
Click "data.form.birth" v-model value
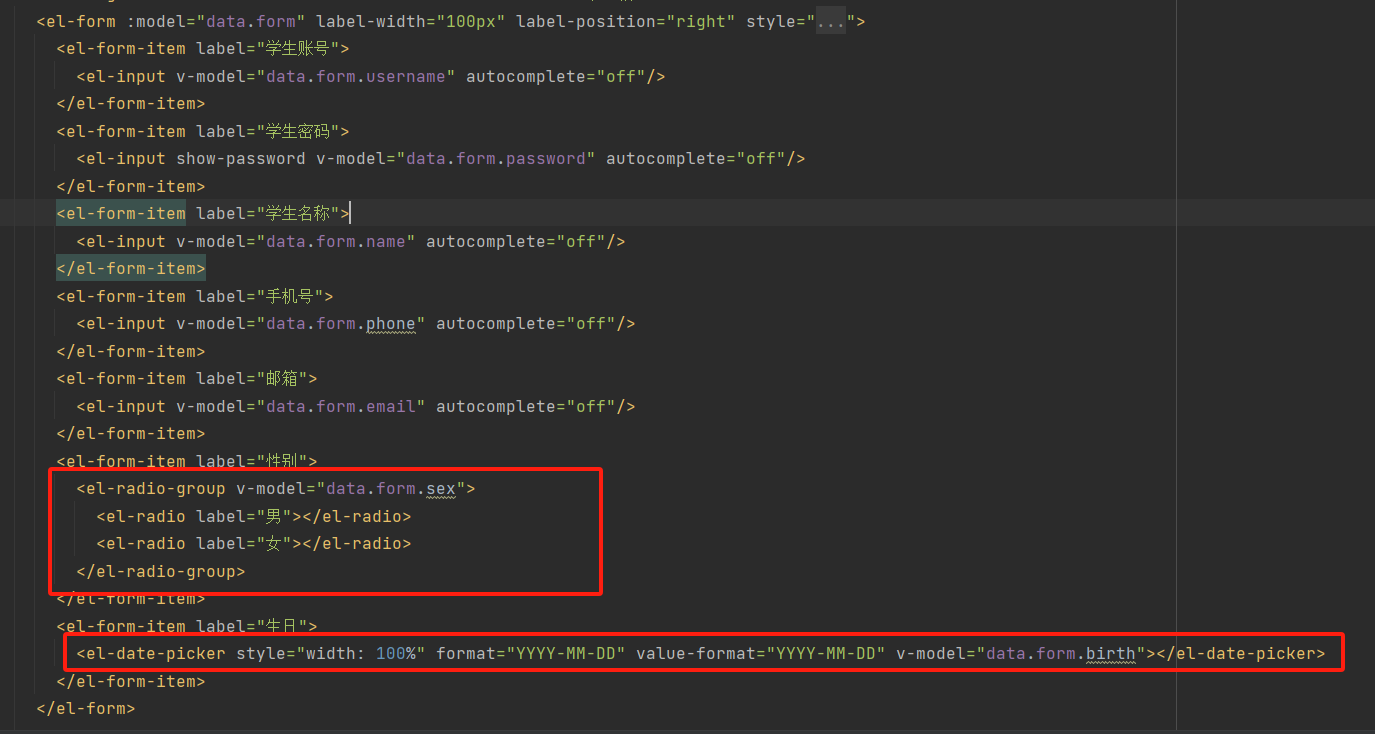[x=1061, y=653]
